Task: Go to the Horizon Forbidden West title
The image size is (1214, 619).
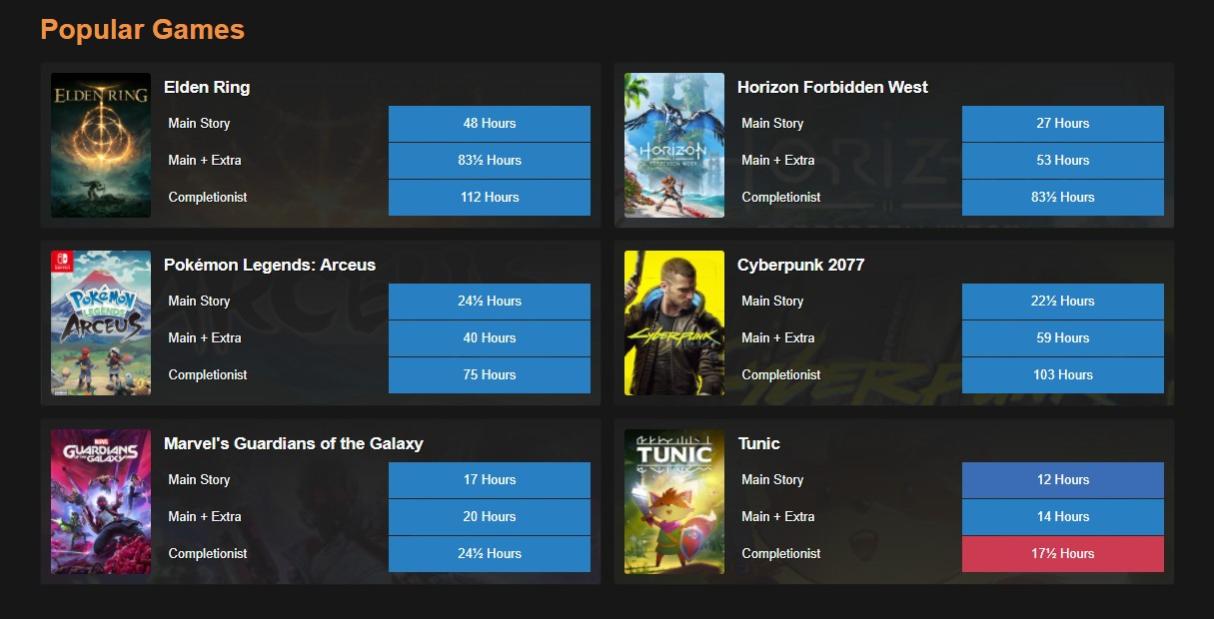Action: (x=832, y=87)
